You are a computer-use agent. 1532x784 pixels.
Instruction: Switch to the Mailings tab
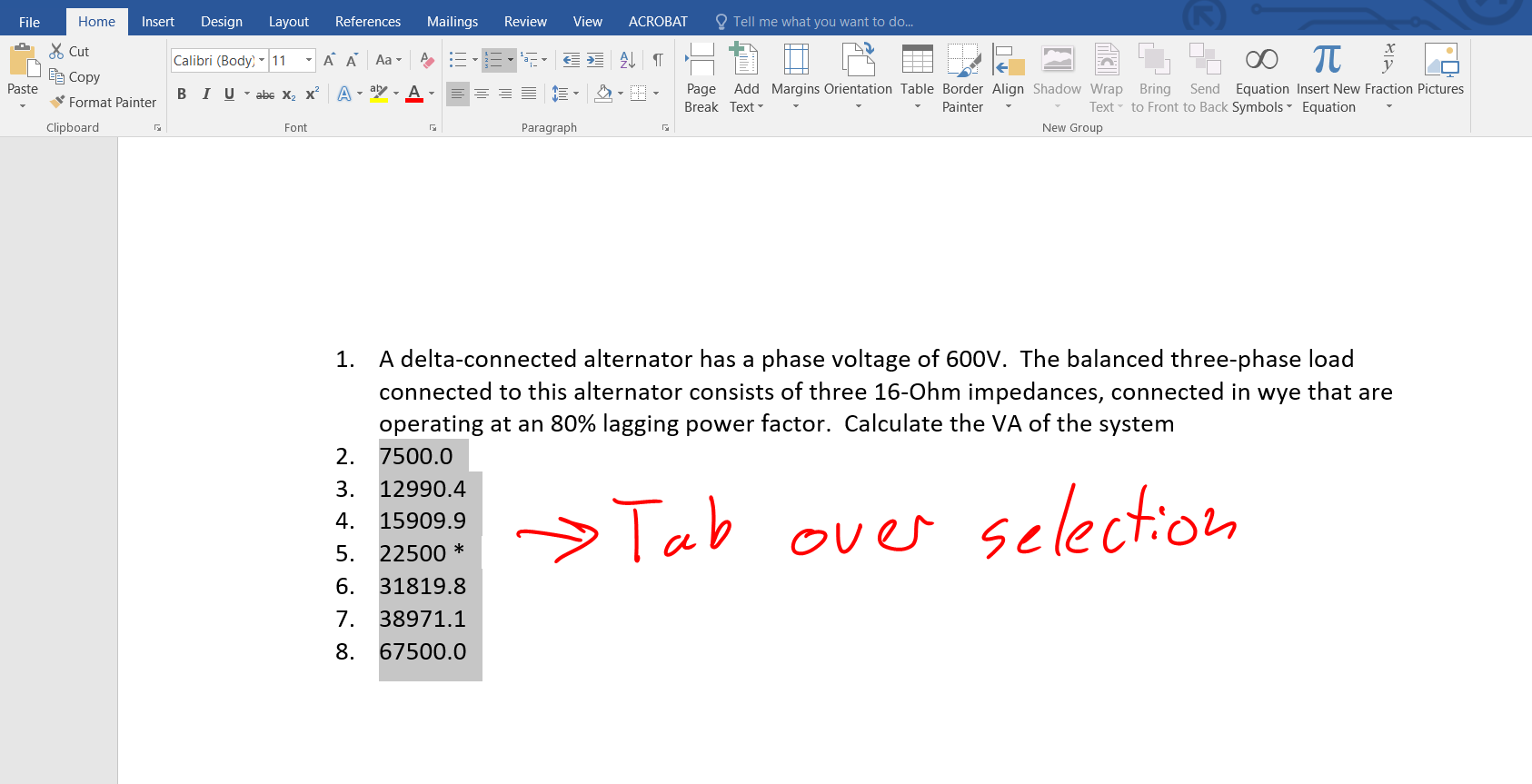[453, 22]
